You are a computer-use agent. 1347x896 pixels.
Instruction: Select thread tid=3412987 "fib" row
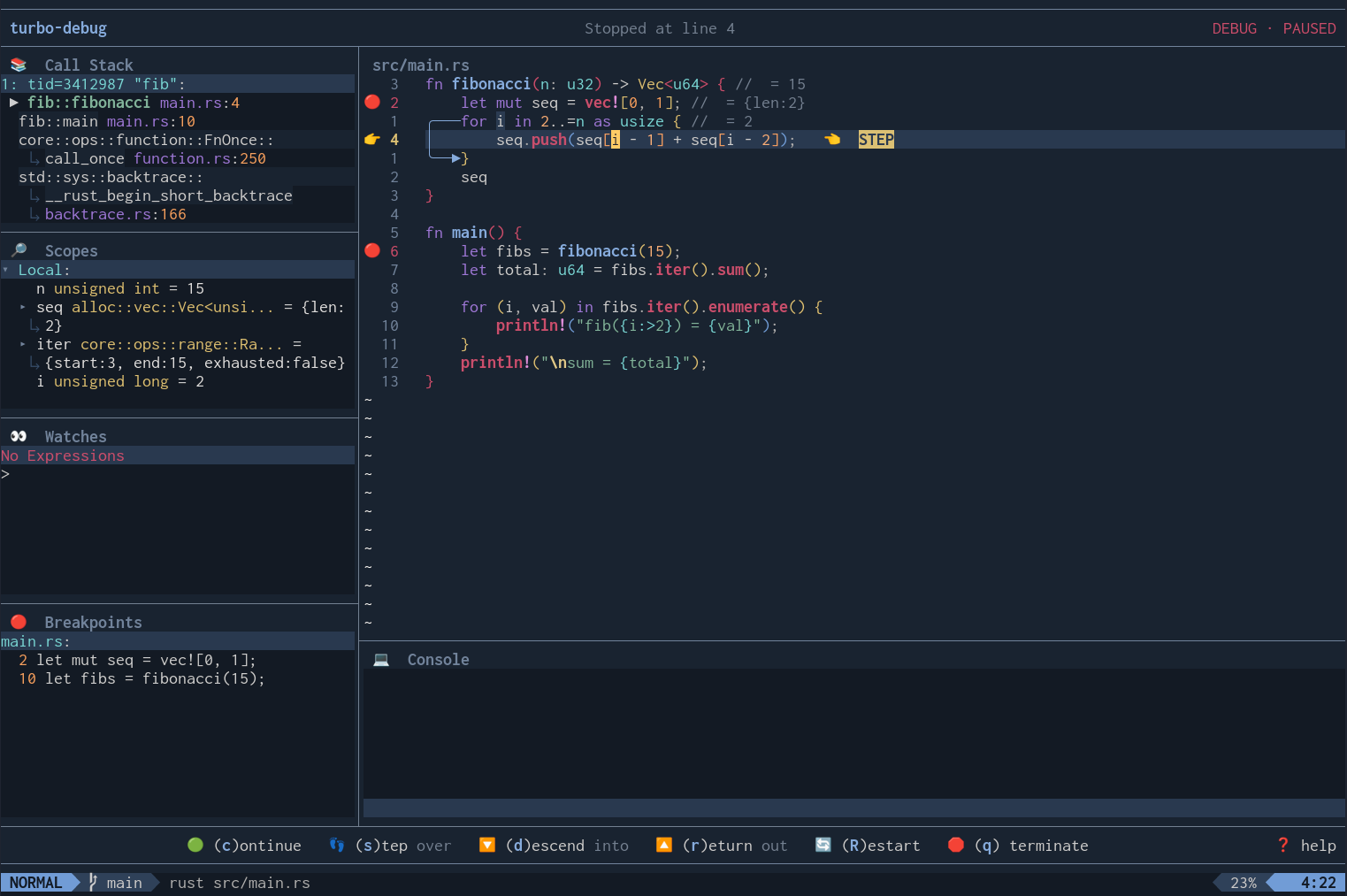click(x=178, y=84)
